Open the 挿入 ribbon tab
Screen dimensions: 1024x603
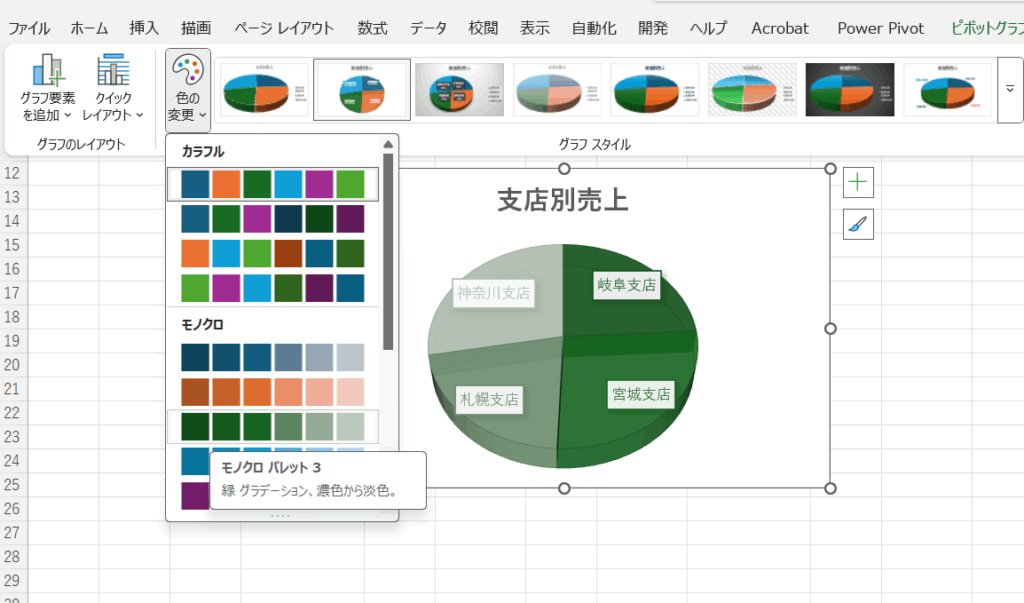click(x=144, y=28)
